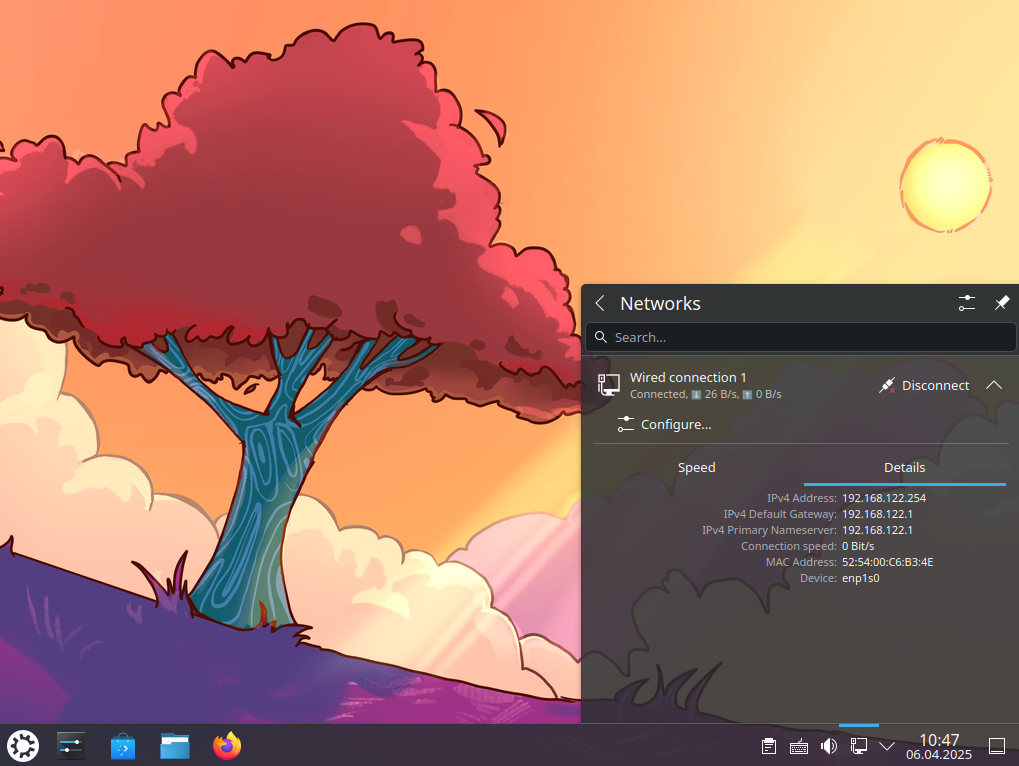
Task: Select the Details tab
Action: tap(904, 467)
